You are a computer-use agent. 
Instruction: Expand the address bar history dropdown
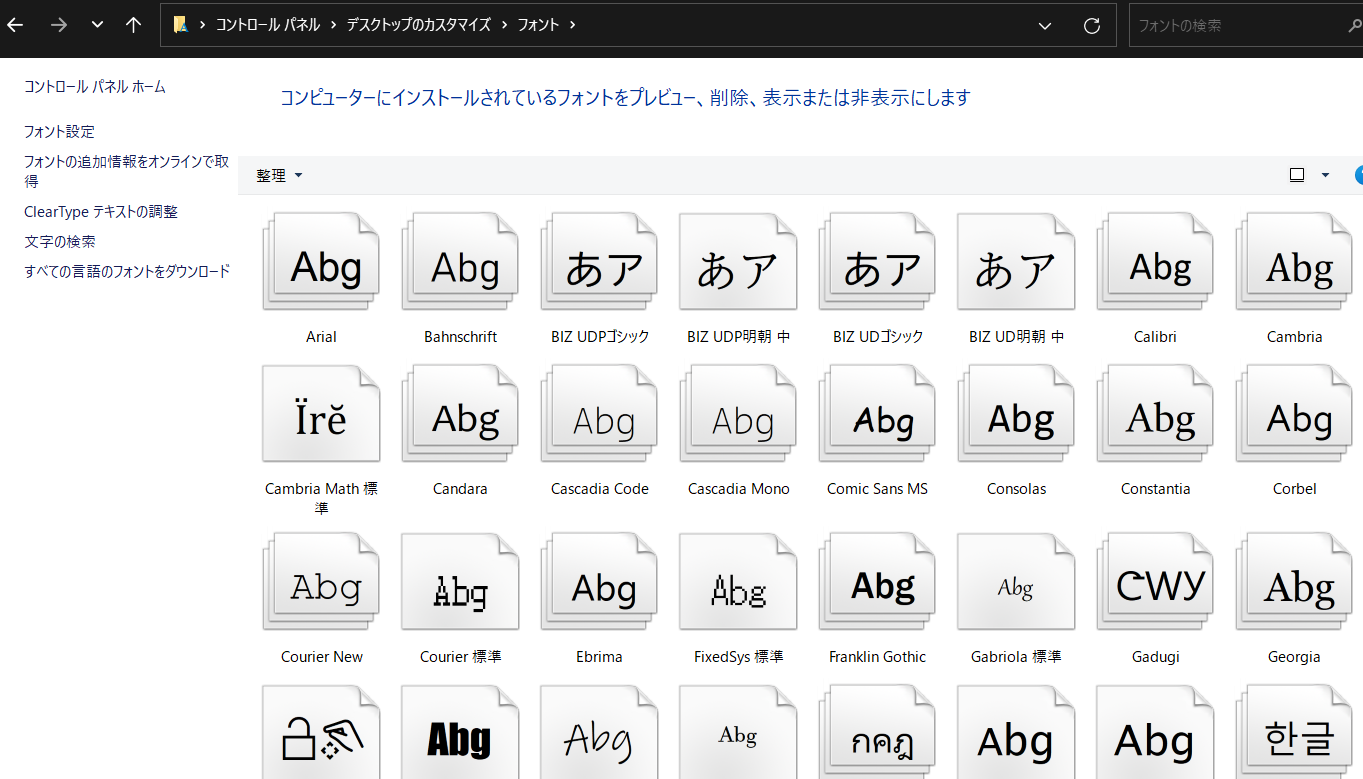click(1044, 25)
